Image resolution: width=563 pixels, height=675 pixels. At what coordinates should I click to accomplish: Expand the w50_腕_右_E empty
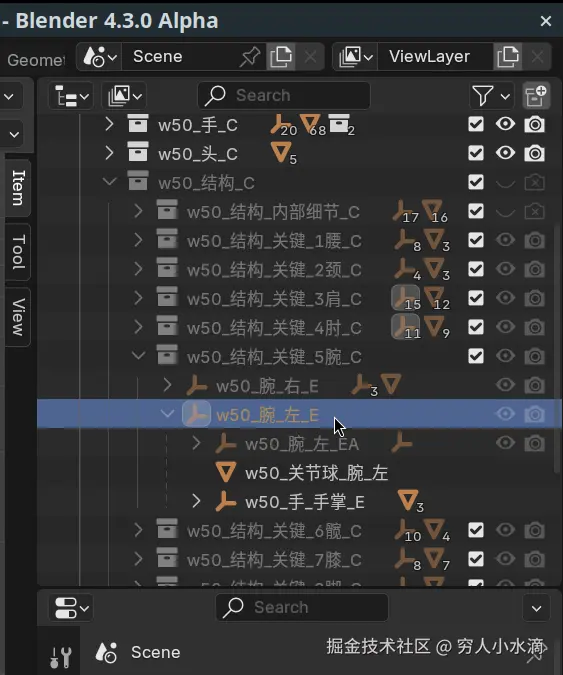[167, 385]
